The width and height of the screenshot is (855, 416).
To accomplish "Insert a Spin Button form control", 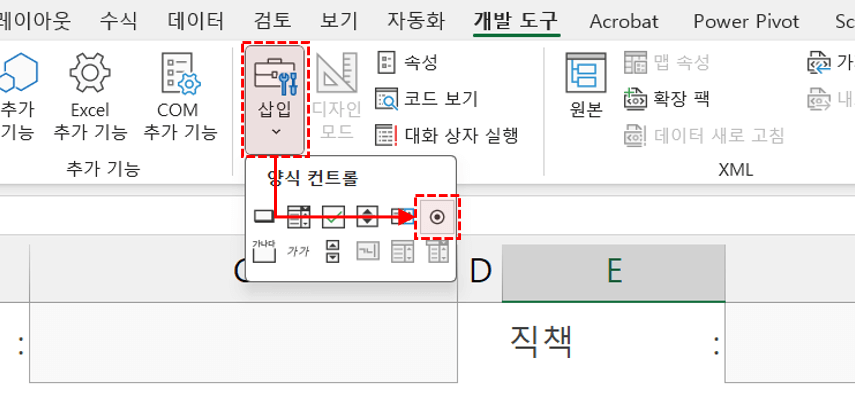I will (368, 216).
